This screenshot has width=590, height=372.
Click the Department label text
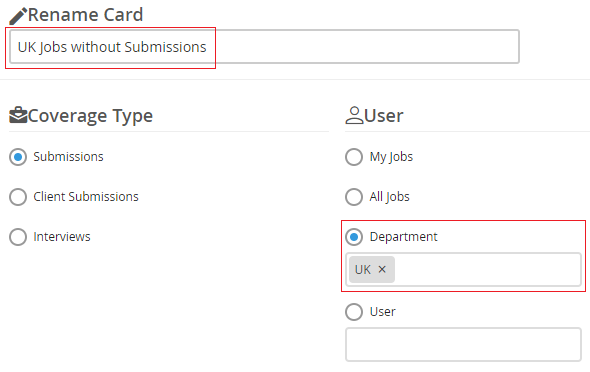click(x=403, y=237)
